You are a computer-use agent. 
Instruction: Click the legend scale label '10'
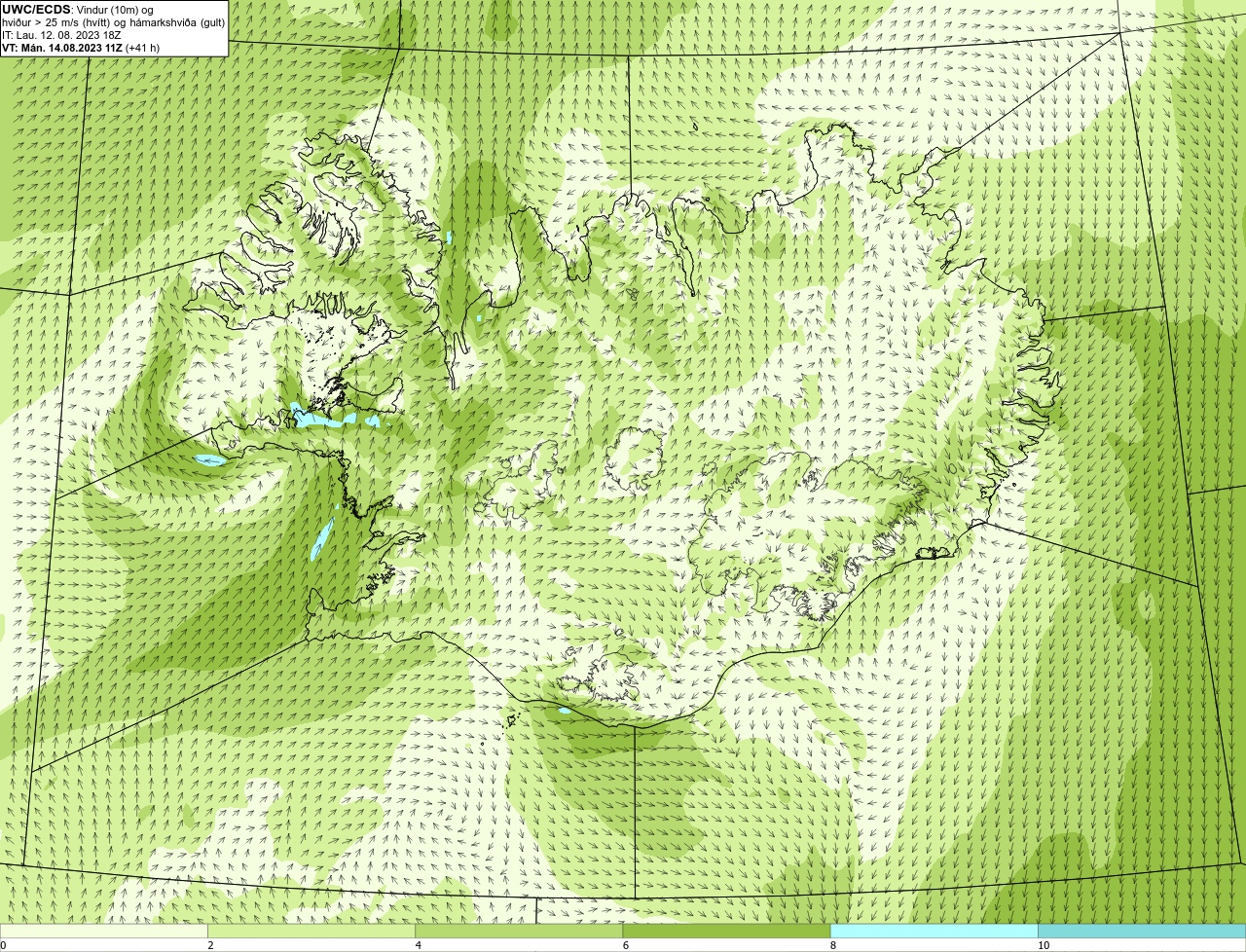tap(1043, 945)
